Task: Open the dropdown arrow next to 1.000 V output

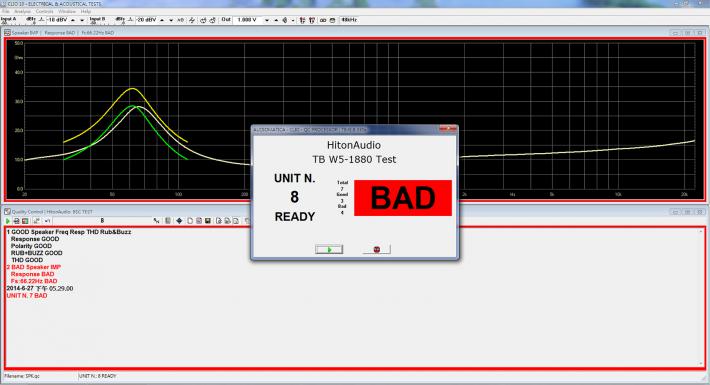Action: tap(267, 20)
